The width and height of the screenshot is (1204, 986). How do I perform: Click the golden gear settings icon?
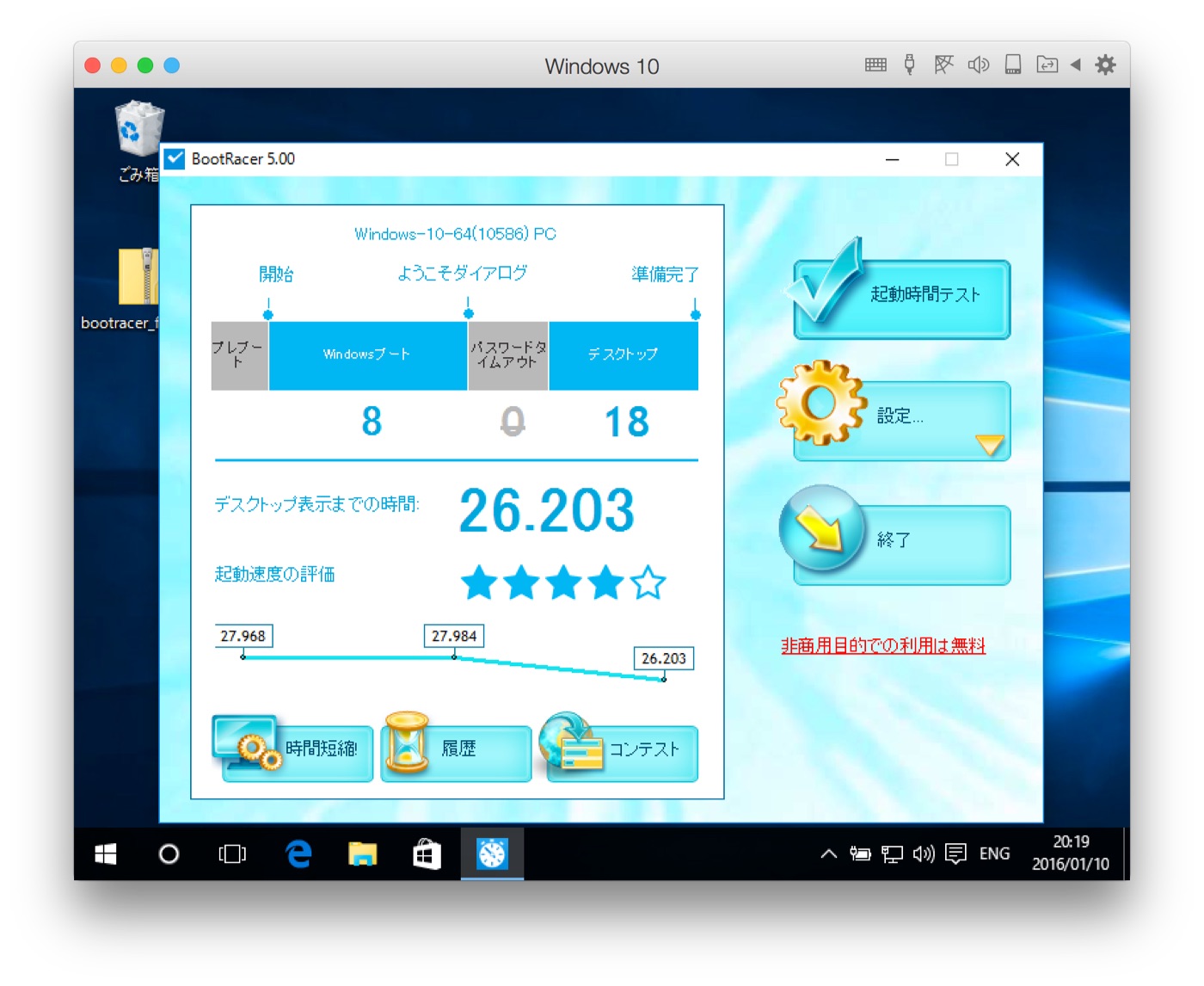click(x=820, y=402)
